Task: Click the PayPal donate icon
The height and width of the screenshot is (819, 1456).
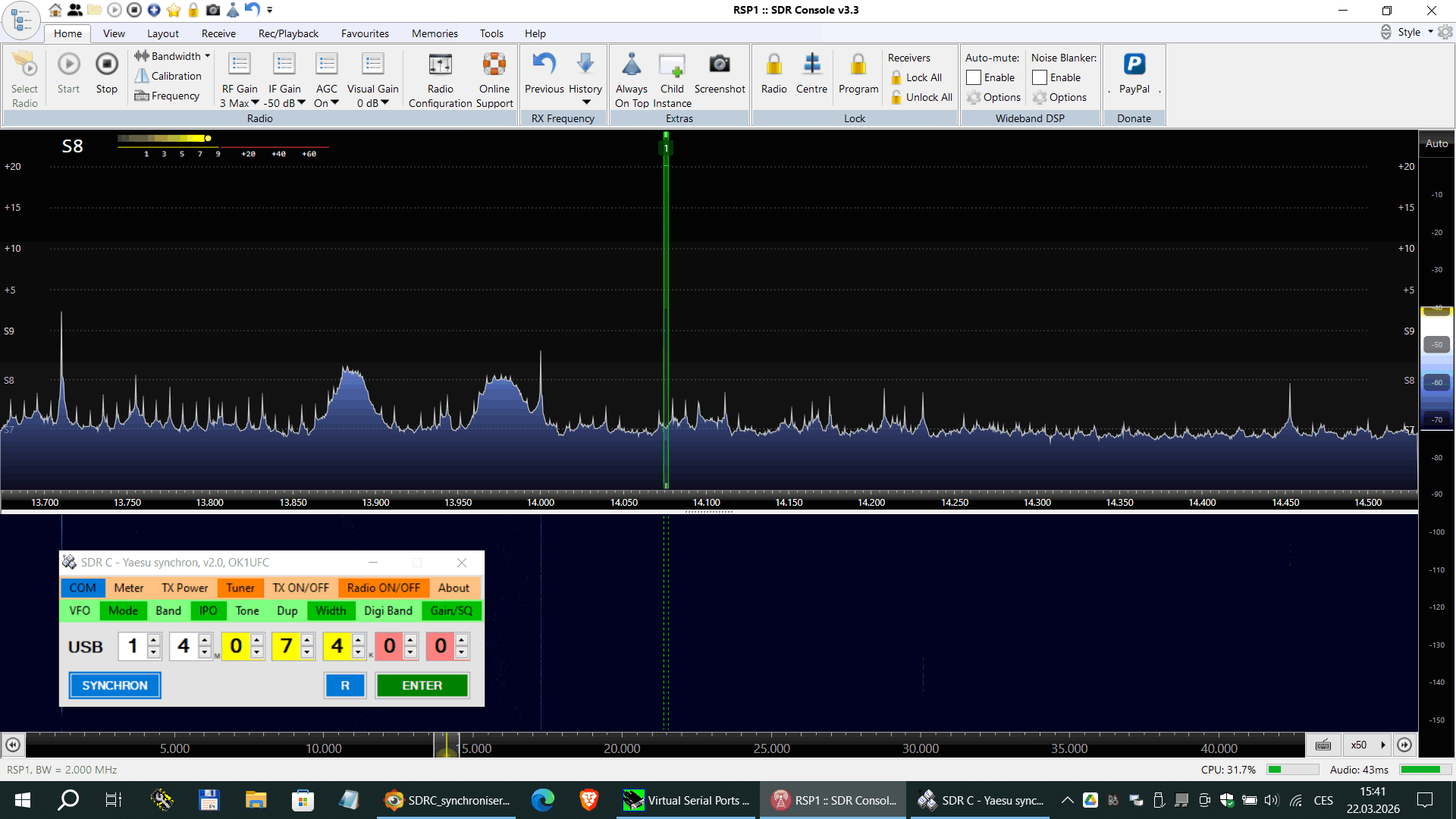Action: pos(1134,65)
